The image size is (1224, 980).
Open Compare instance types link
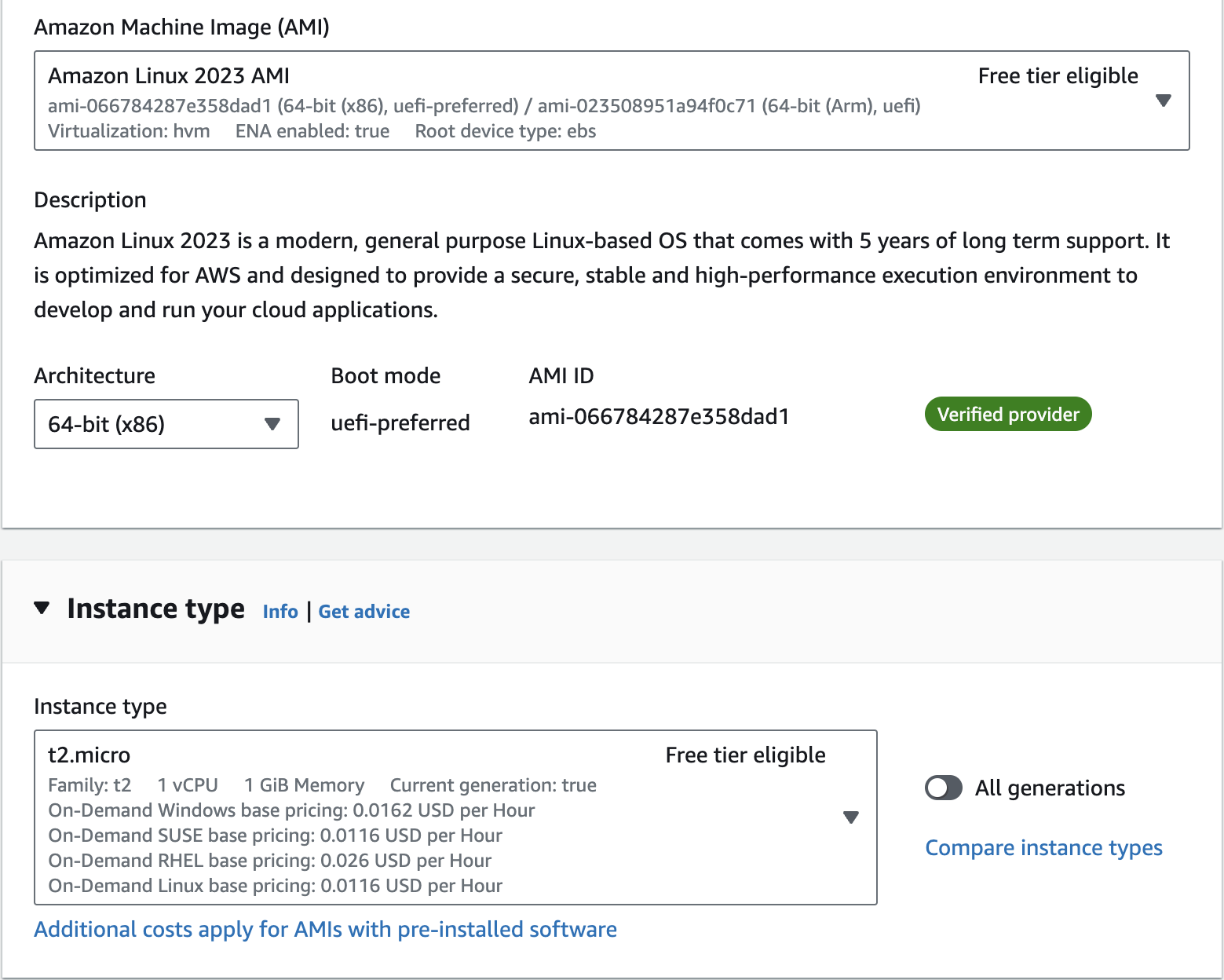[x=1043, y=848]
